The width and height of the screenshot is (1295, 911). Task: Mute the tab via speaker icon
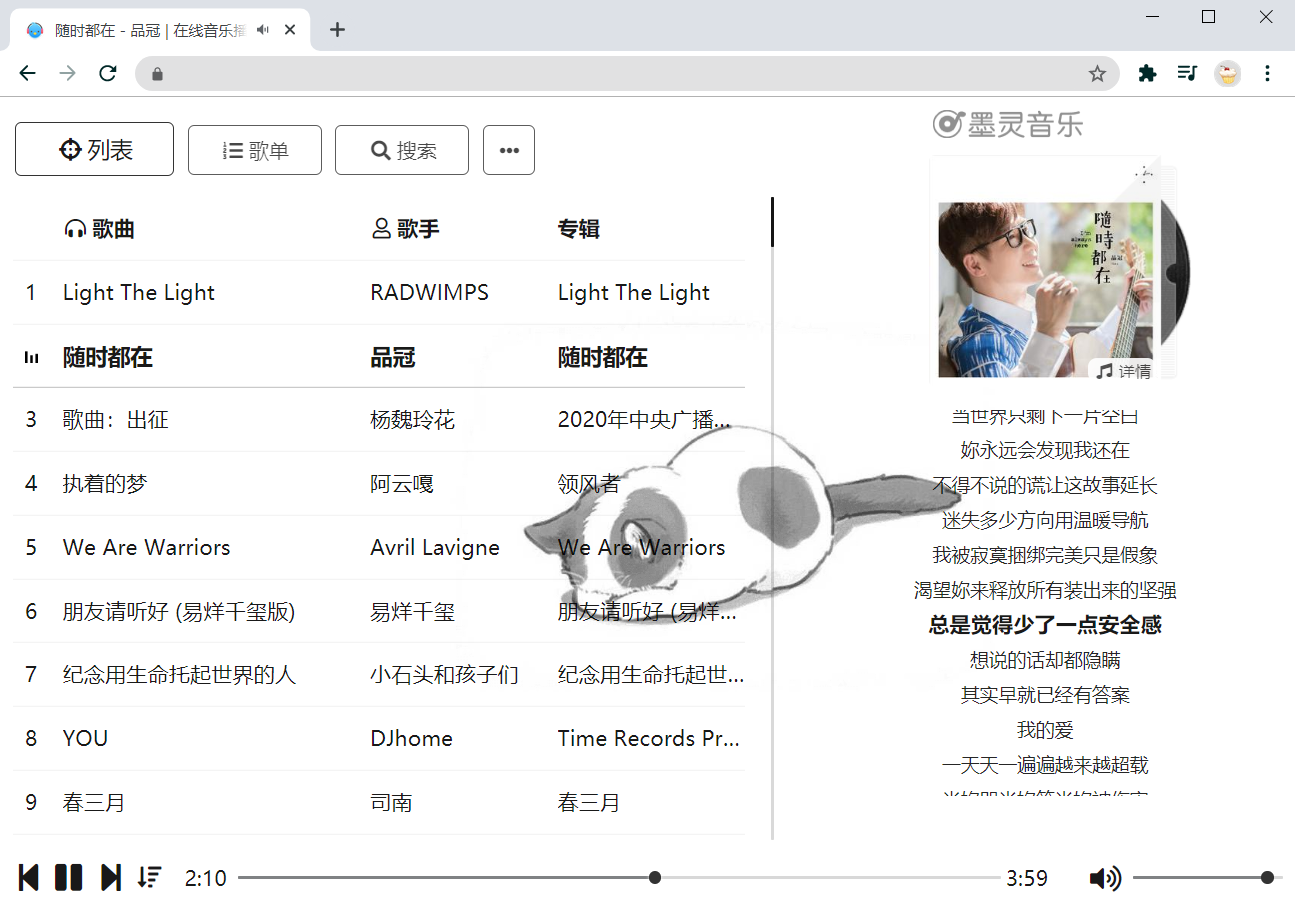[263, 30]
